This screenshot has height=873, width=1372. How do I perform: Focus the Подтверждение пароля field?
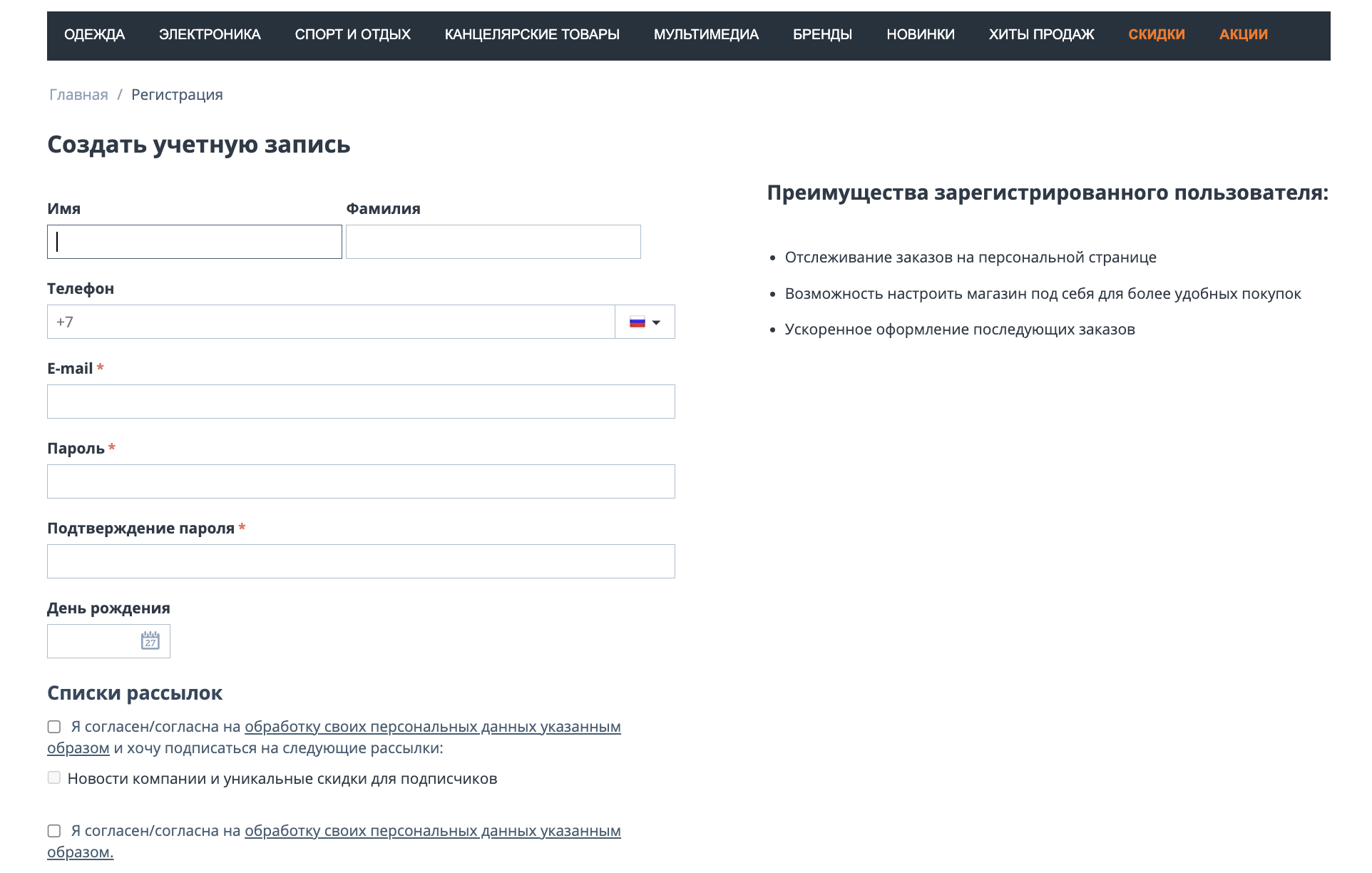click(x=361, y=561)
